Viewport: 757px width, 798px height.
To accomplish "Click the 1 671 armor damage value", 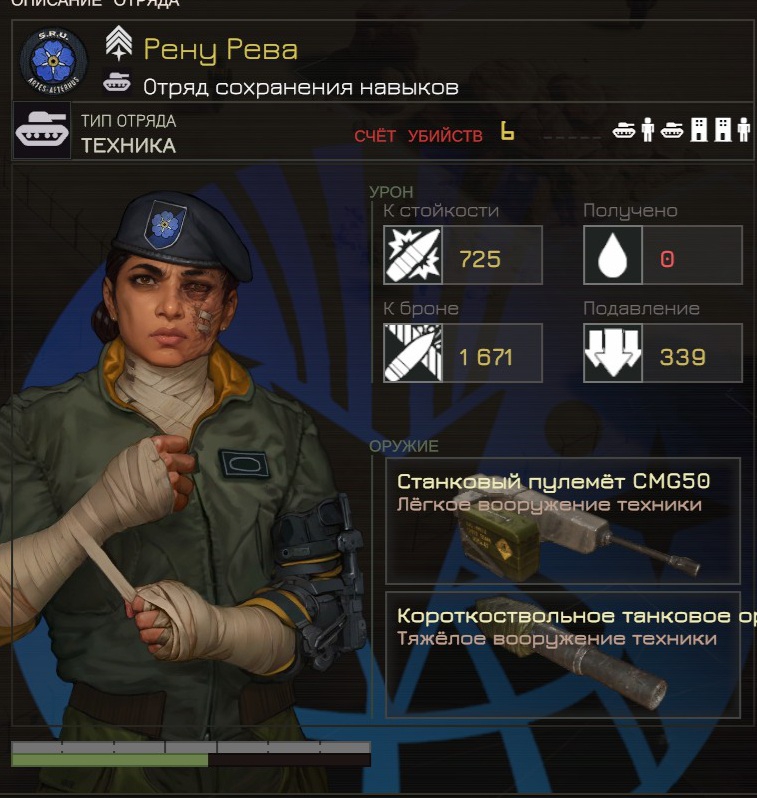I will click(486, 357).
